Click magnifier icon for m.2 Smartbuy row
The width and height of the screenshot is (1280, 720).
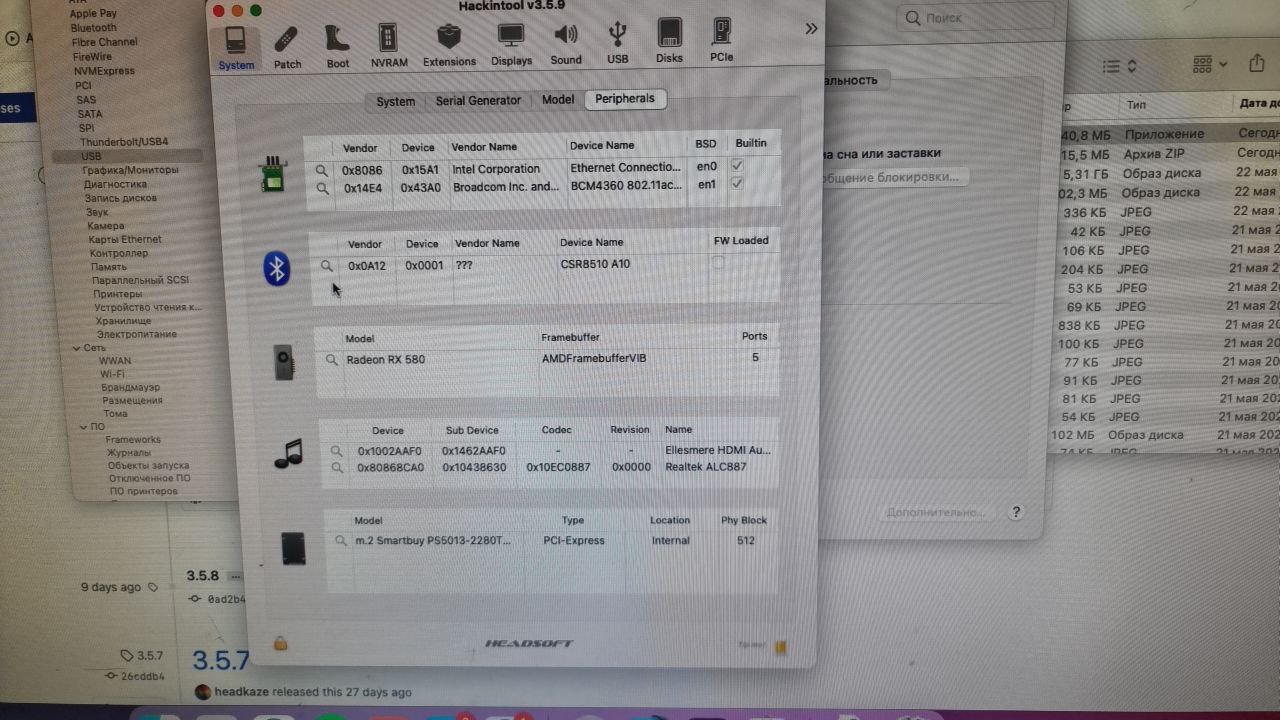[342, 541]
